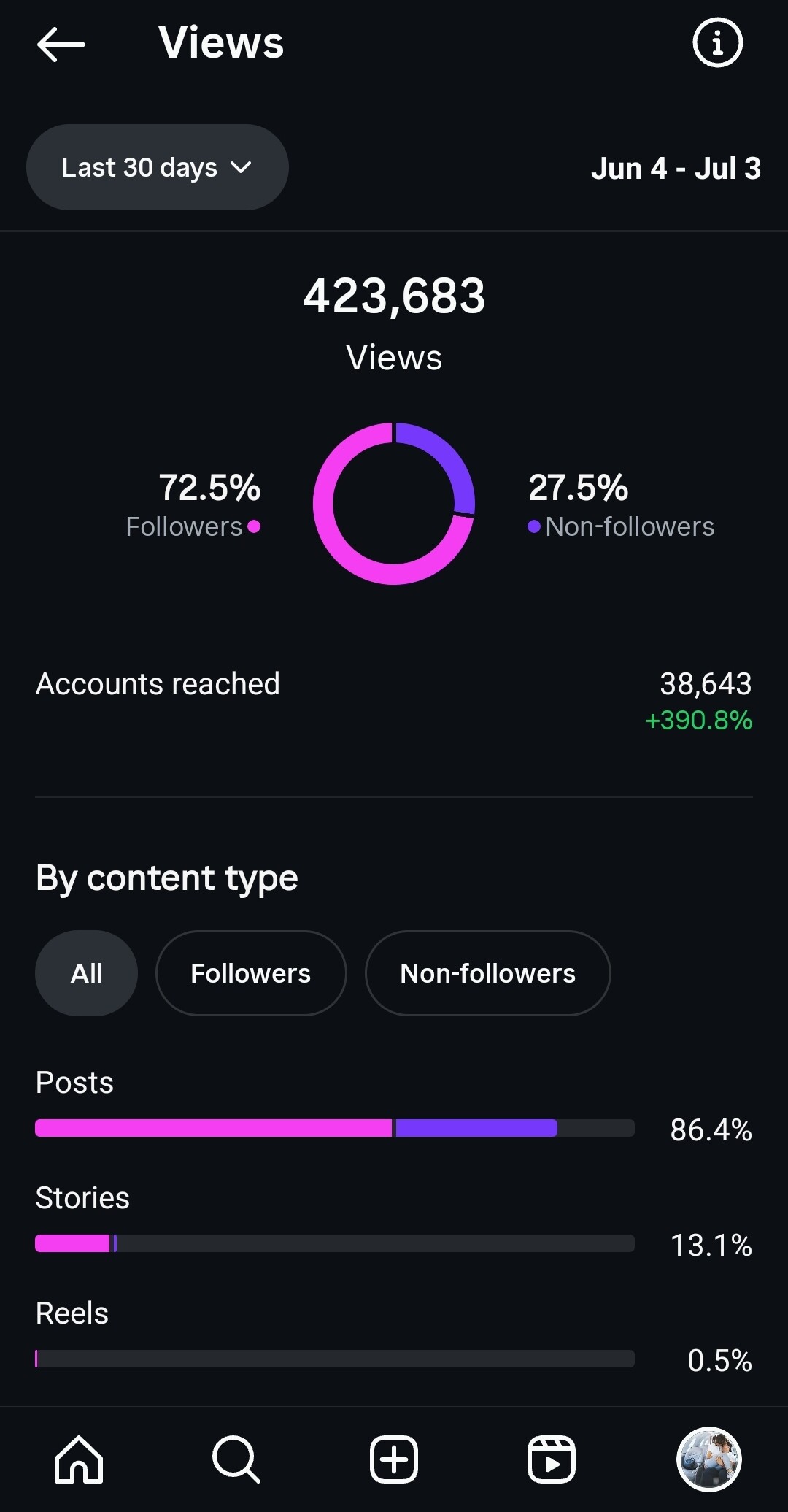Tap the Jun 4 - Jul 3 date range
The width and height of the screenshot is (788, 1512).
click(676, 169)
